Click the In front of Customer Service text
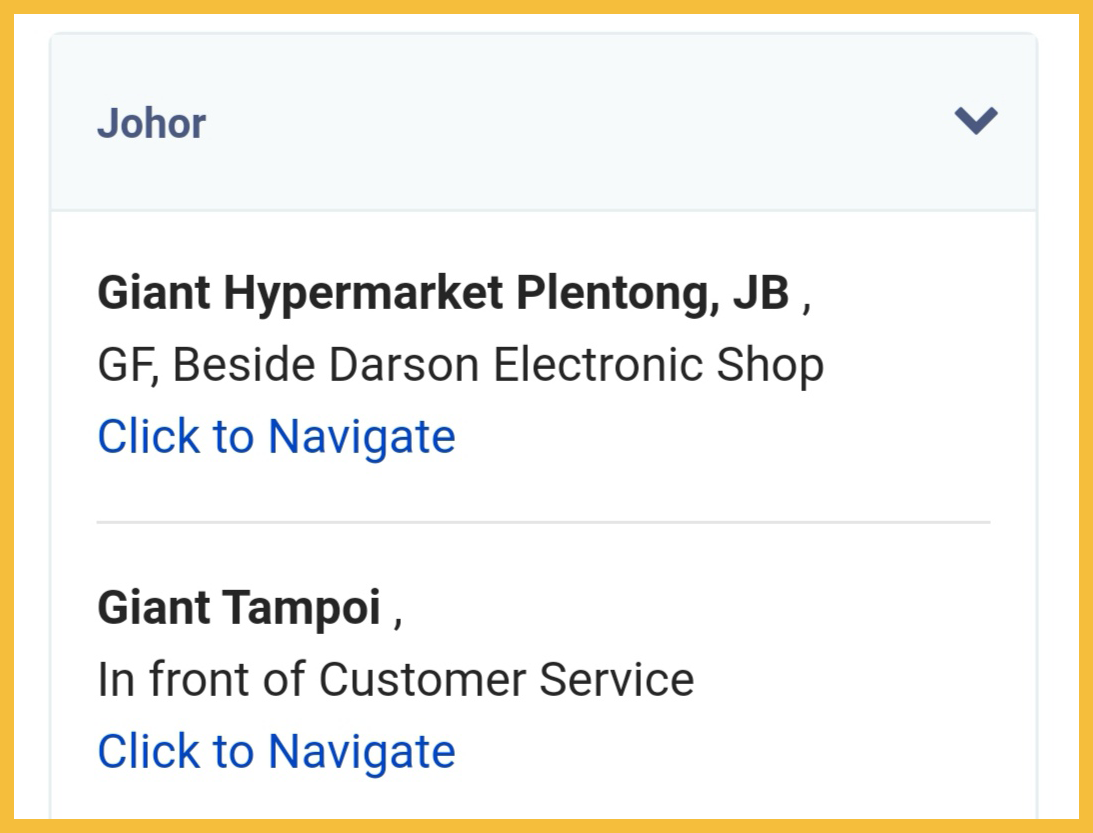Viewport: 1093px width, 833px height. tap(395, 680)
